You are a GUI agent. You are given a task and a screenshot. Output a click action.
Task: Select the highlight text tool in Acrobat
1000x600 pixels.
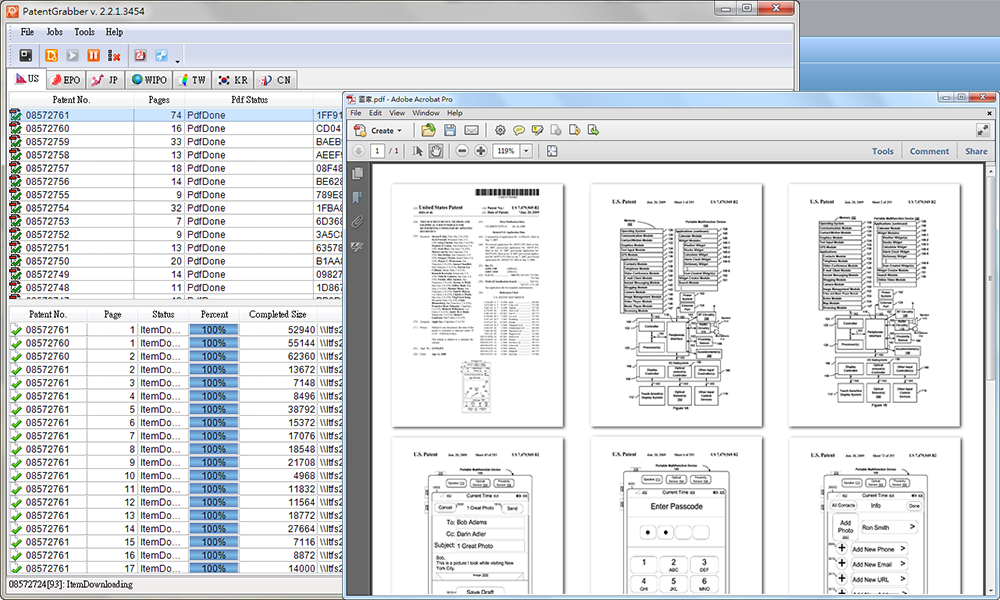(538, 130)
